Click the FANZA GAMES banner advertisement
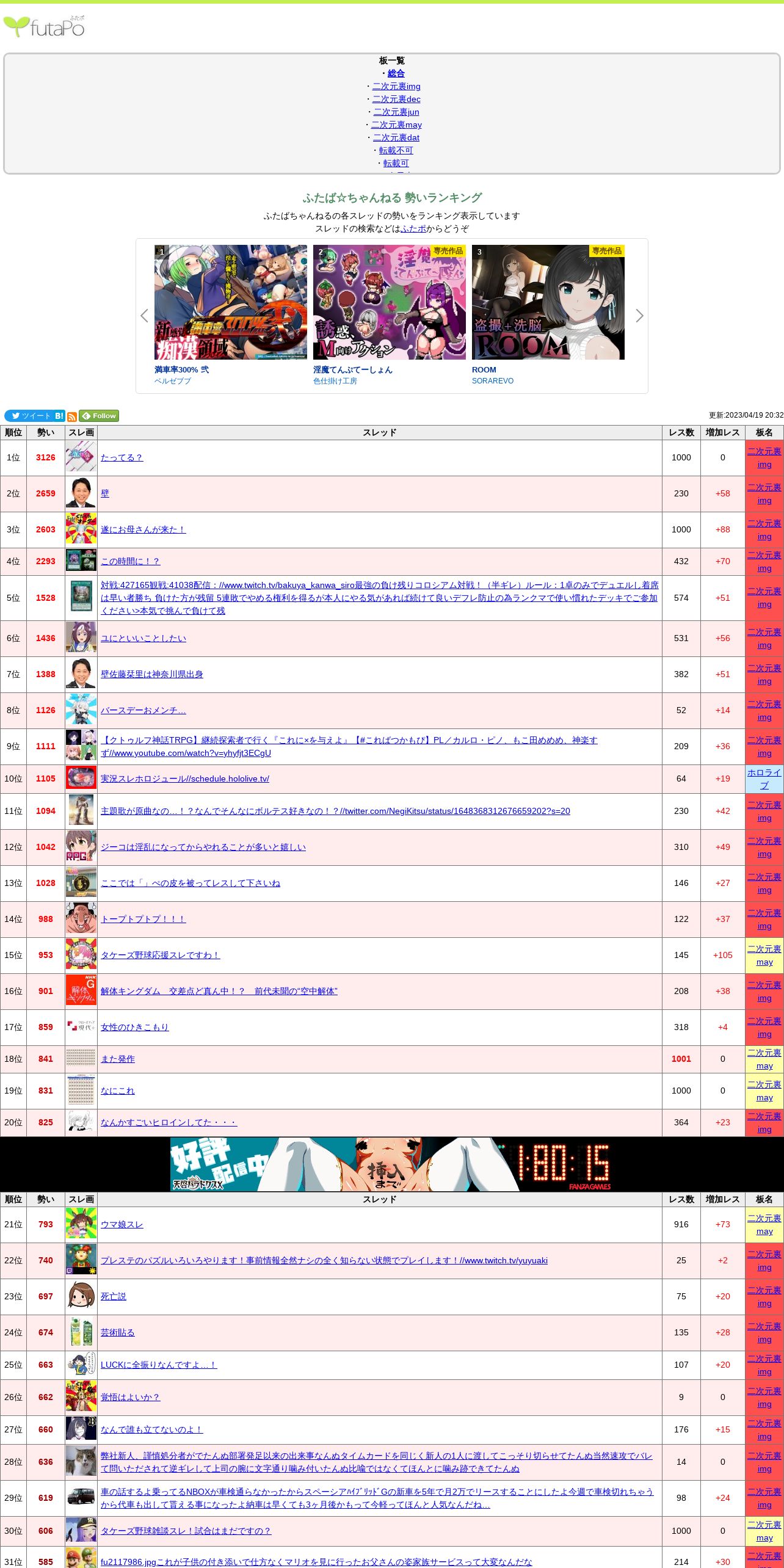Image resolution: width=784 pixels, height=1568 pixels. (391, 1164)
